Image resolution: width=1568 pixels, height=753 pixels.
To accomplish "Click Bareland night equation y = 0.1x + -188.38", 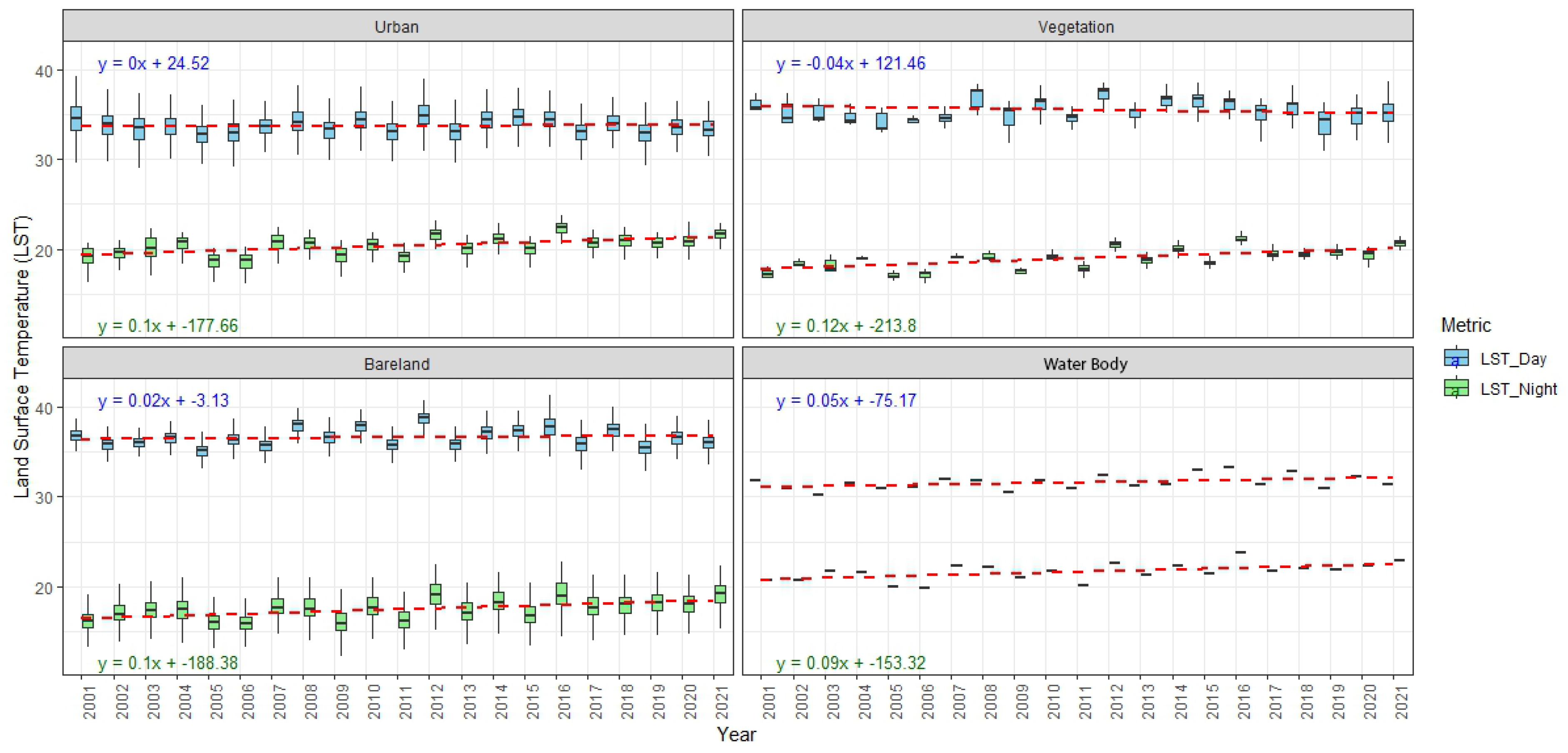I will point(168,662).
